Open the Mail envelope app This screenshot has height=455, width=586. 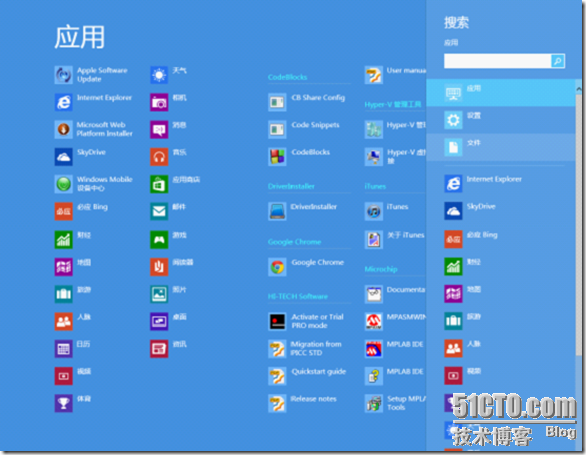pos(168,211)
